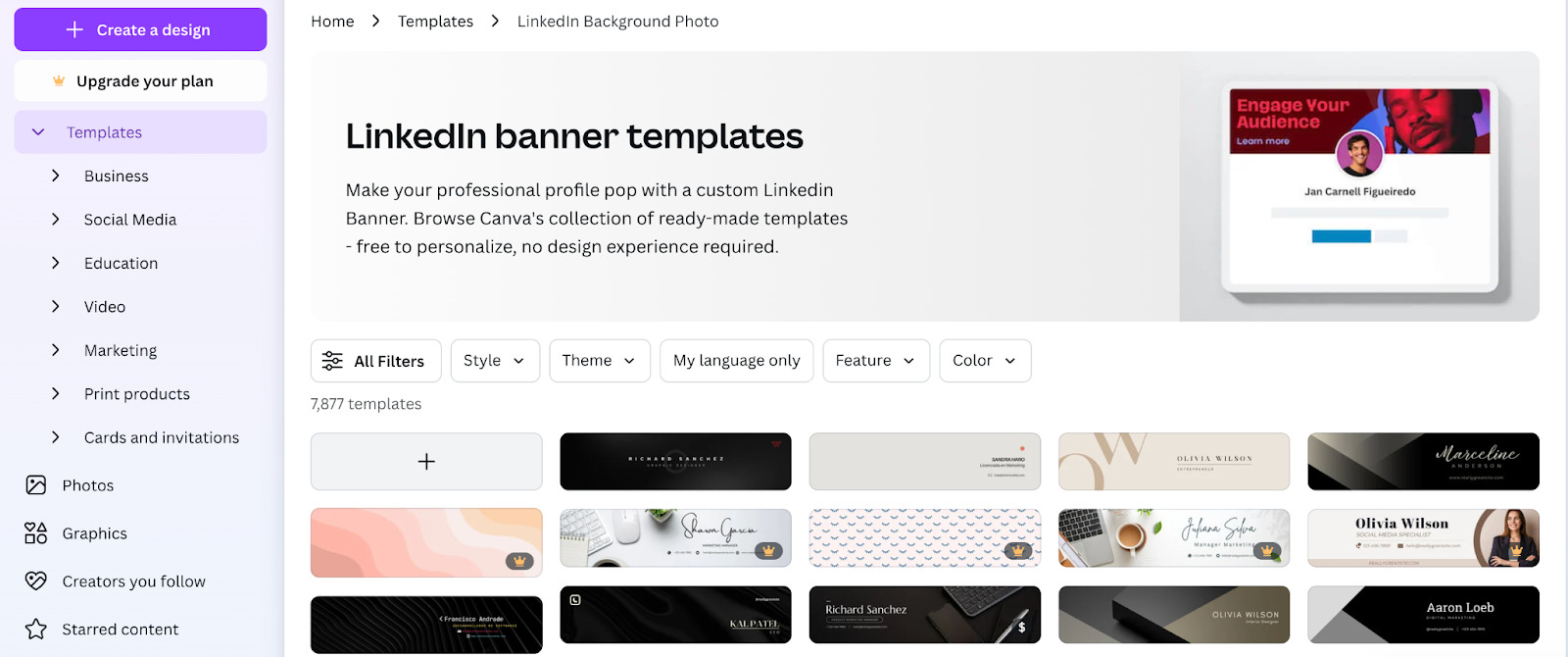Open the Color filter dropdown
This screenshot has width=1568, height=657.
click(985, 361)
